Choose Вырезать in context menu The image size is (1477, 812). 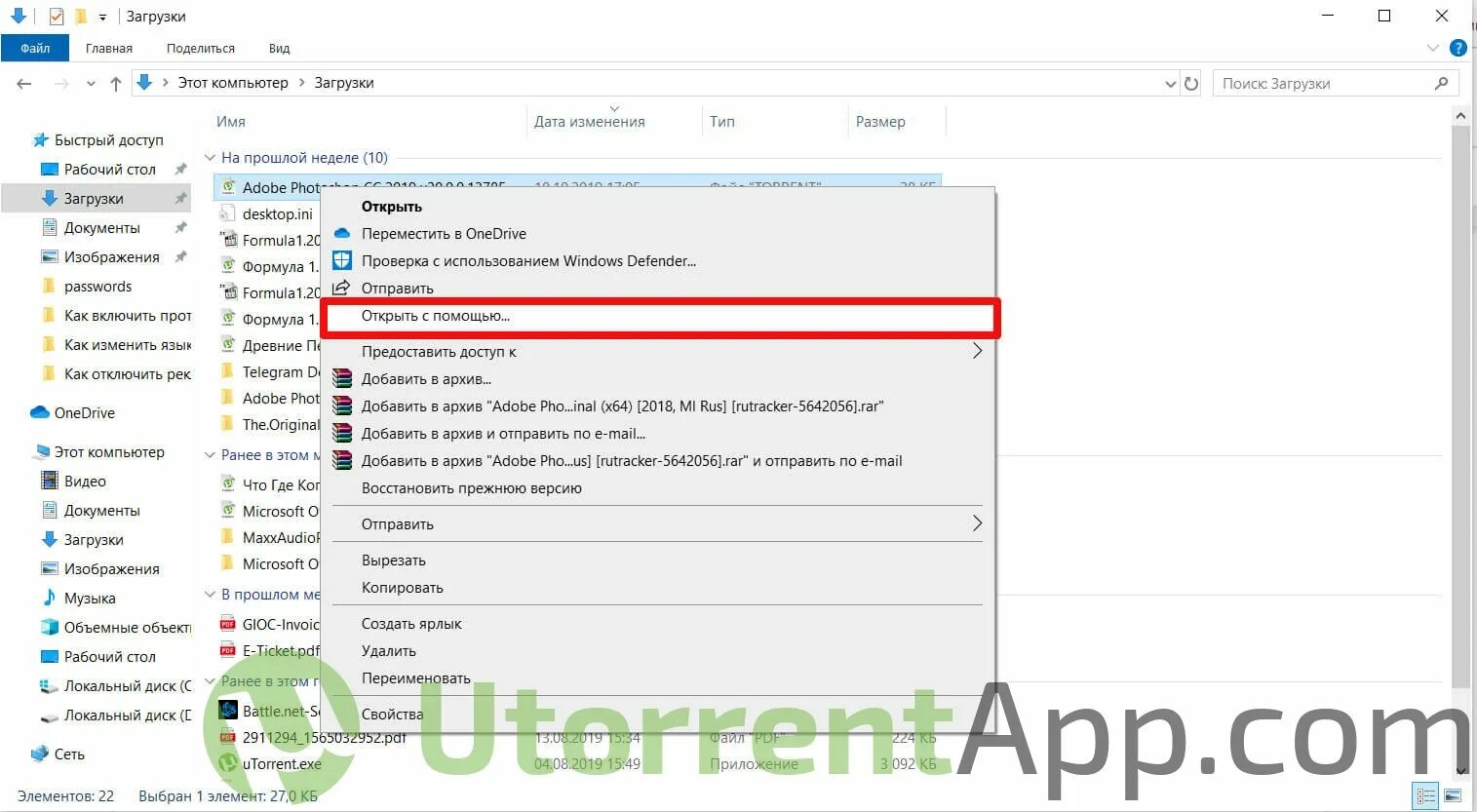coord(394,561)
